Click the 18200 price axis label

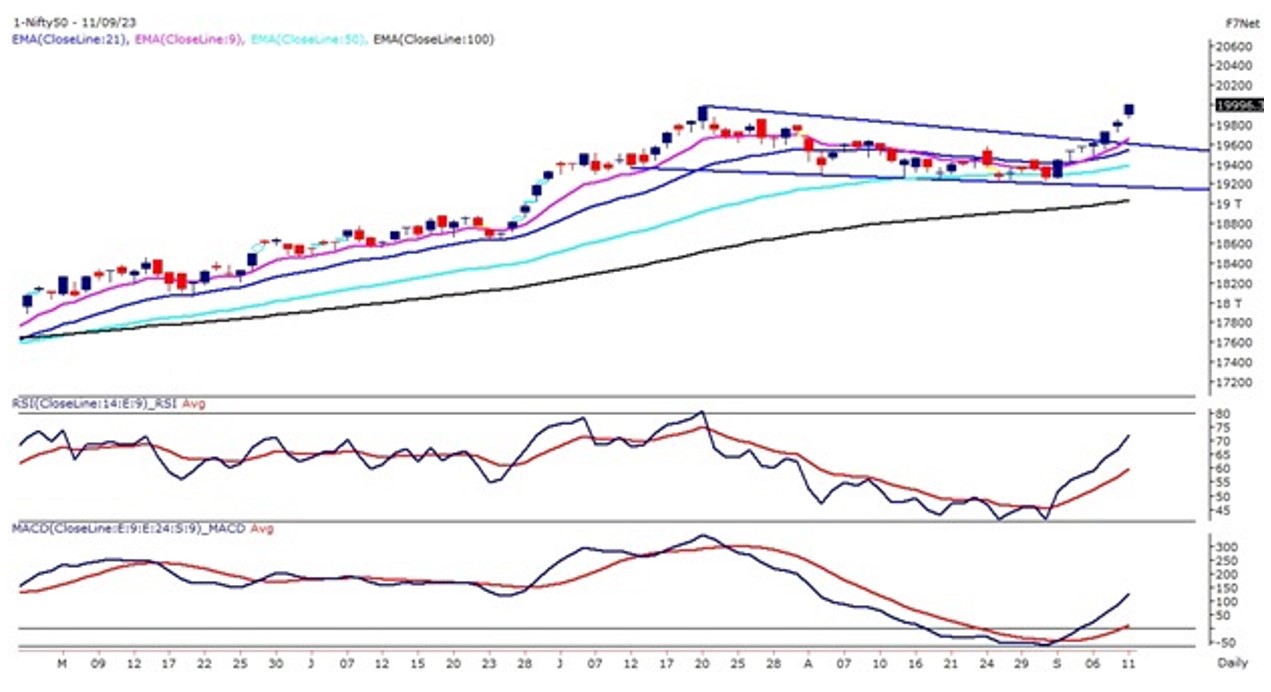(x=1234, y=284)
